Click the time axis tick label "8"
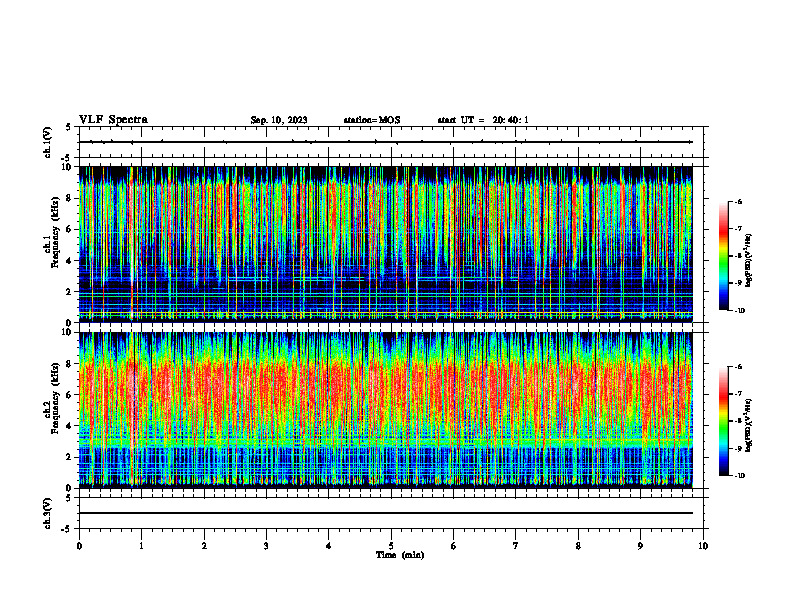Viewport: 792px width, 612px height. (x=578, y=546)
